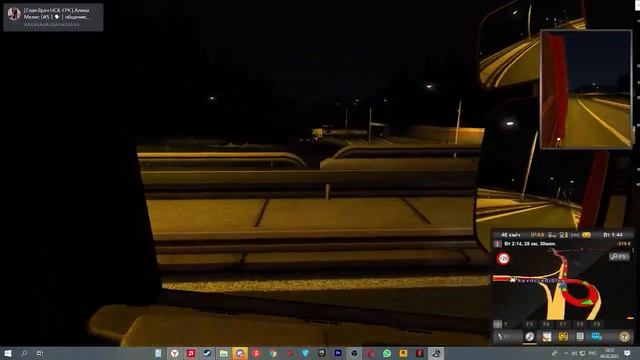Open the job info envelope tab in Route Advisor
The image size is (640, 360).
tap(547, 336)
